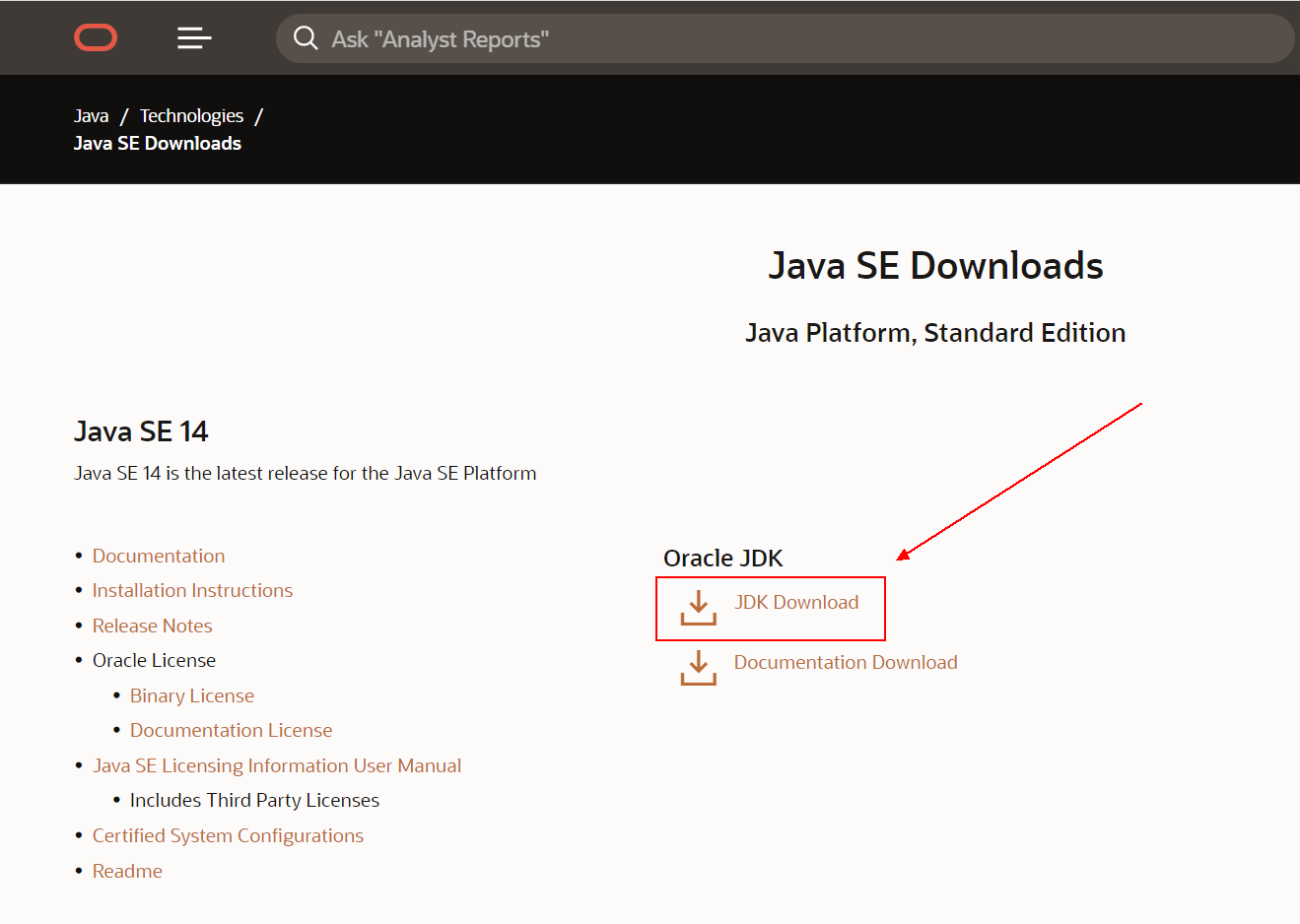This screenshot has width=1300, height=924.
Task: Open the Readme link
Action: [127, 871]
